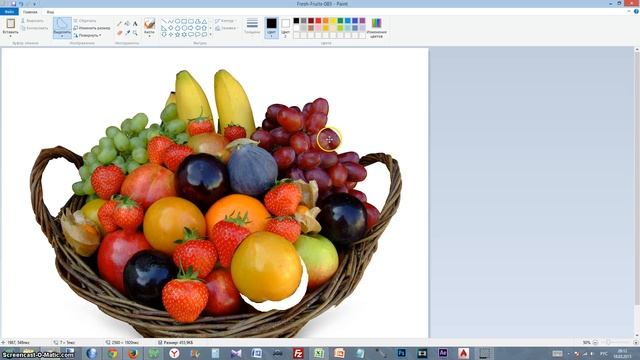This screenshot has height=360, width=640.
Task: Click the Copy button
Action: [34, 28]
